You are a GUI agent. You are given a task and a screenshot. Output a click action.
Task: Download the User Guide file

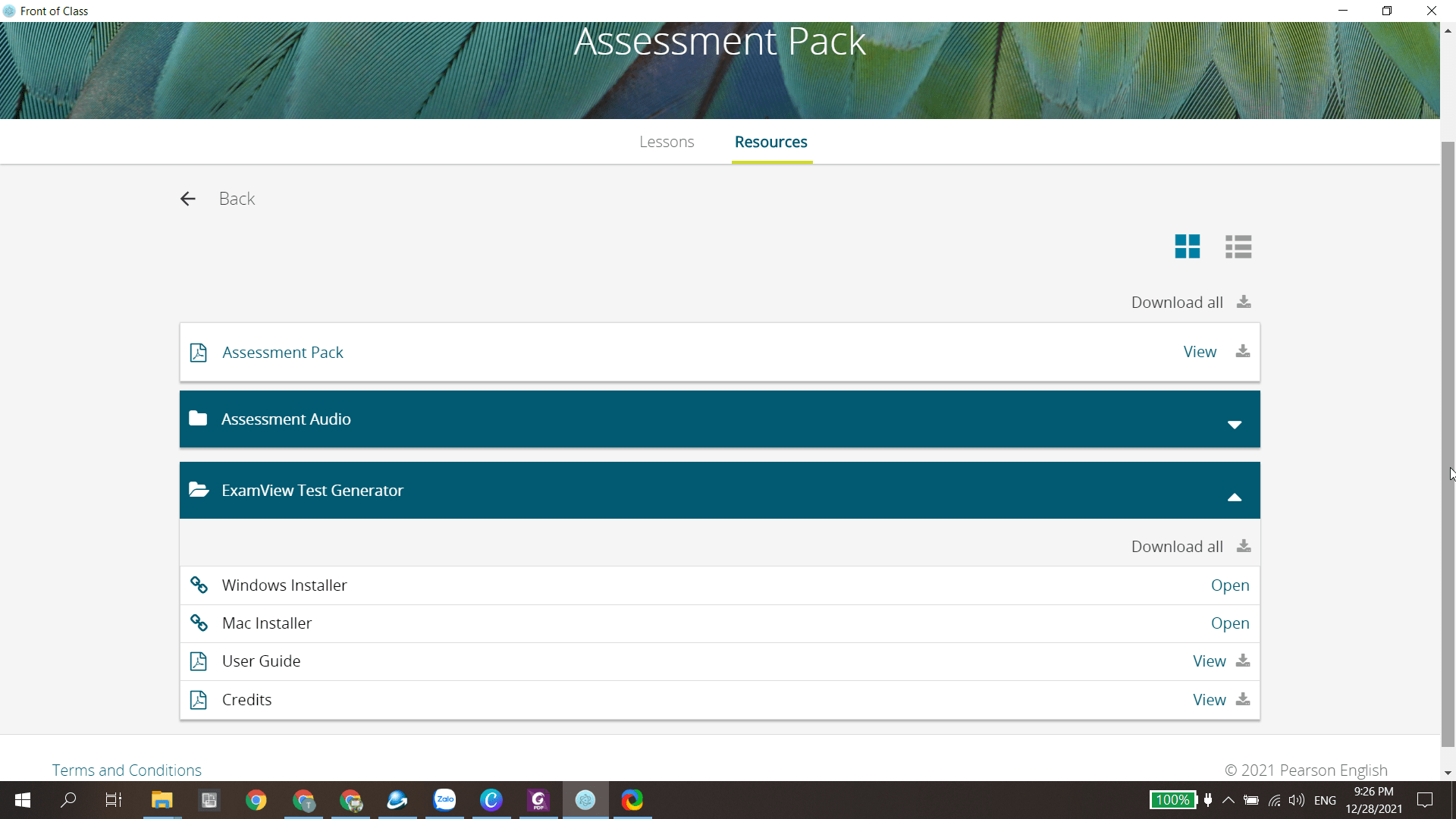(x=1242, y=661)
